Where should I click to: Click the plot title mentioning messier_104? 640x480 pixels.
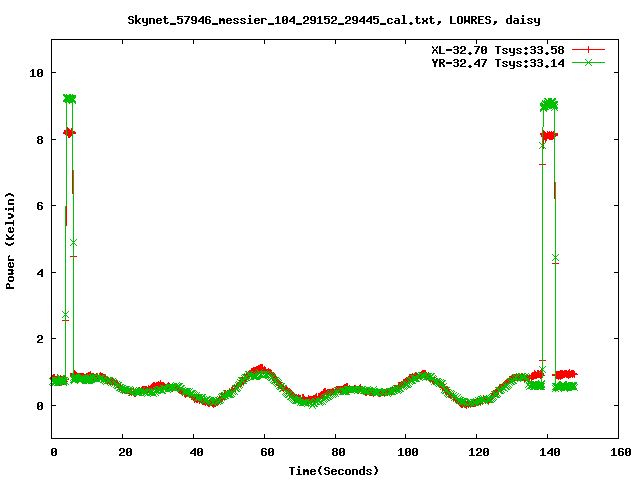coord(334,20)
